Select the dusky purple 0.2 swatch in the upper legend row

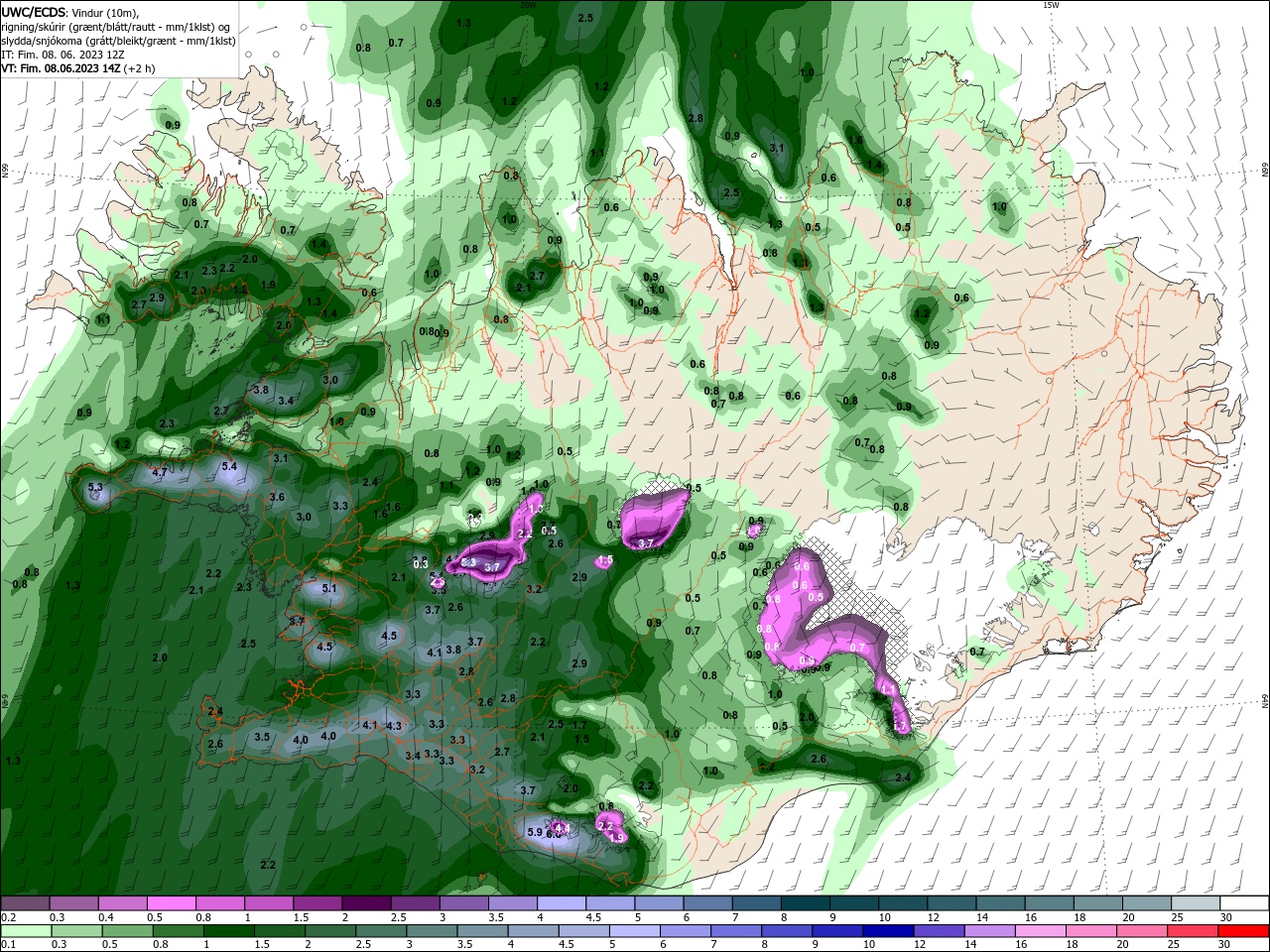[x=25, y=902]
